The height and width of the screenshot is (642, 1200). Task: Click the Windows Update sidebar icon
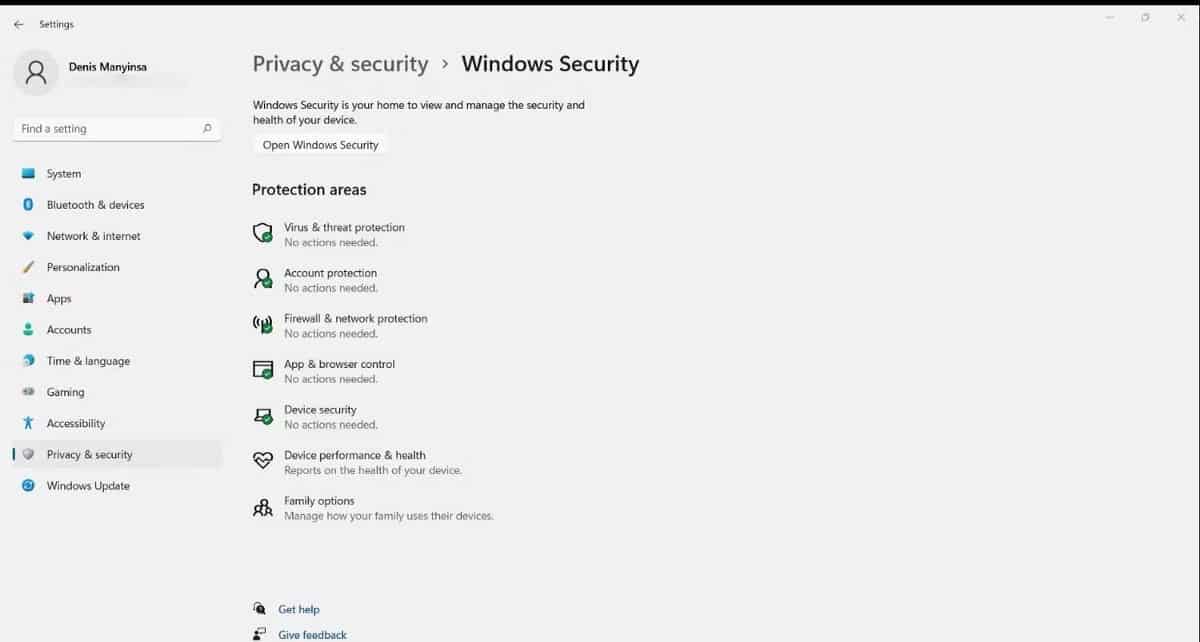28,485
